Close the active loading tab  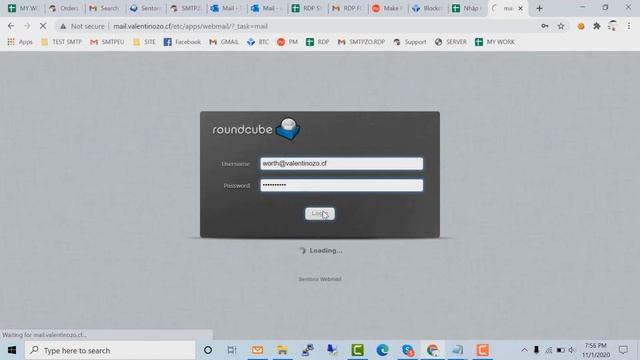click(x=520, y=8)
